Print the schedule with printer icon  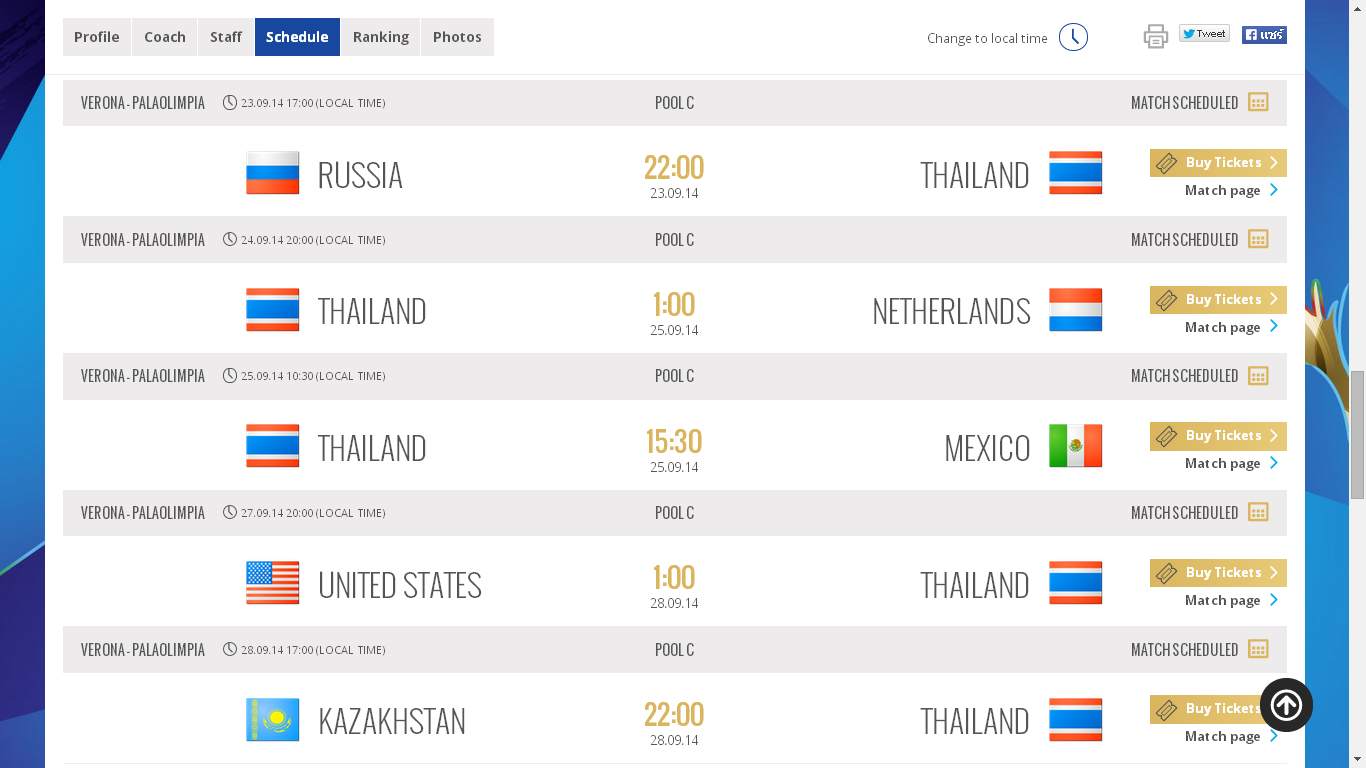[1155, 37]
